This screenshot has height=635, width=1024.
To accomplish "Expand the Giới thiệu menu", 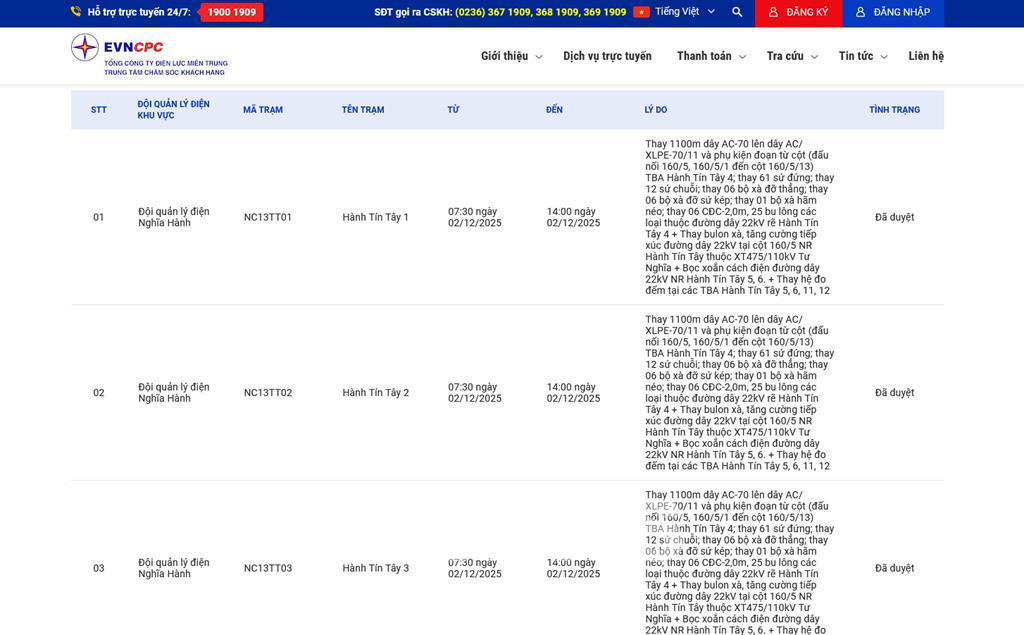I will pyautogui.click(x=511, y=56).
